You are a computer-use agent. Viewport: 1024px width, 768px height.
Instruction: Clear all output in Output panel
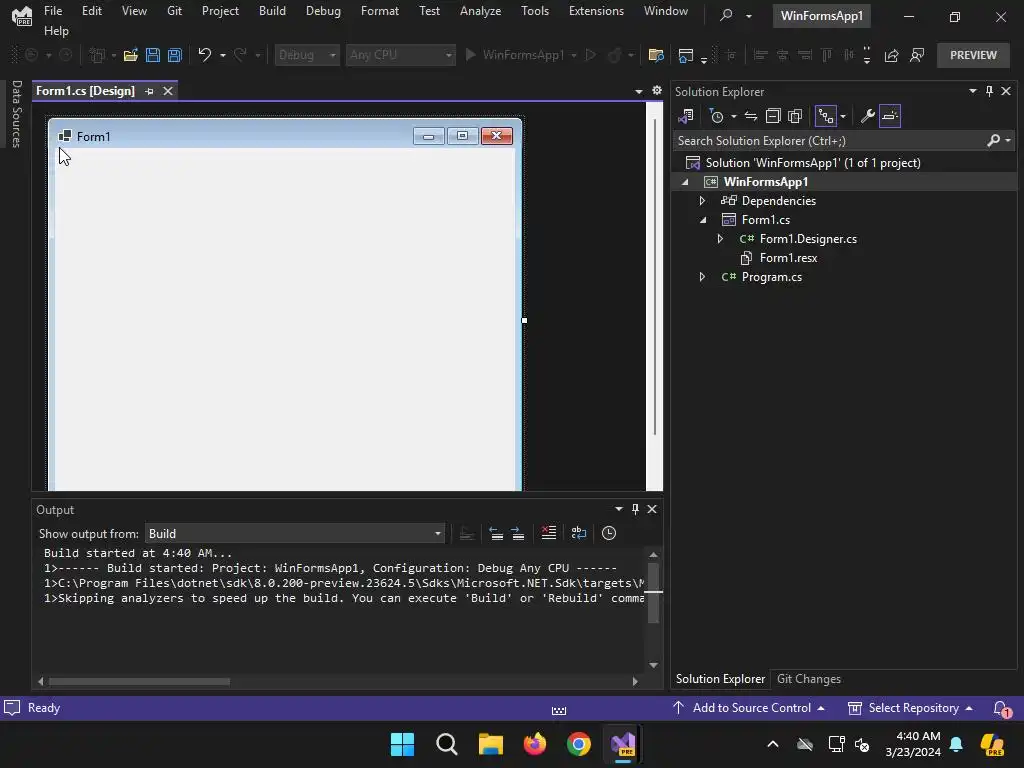point(549,534)
